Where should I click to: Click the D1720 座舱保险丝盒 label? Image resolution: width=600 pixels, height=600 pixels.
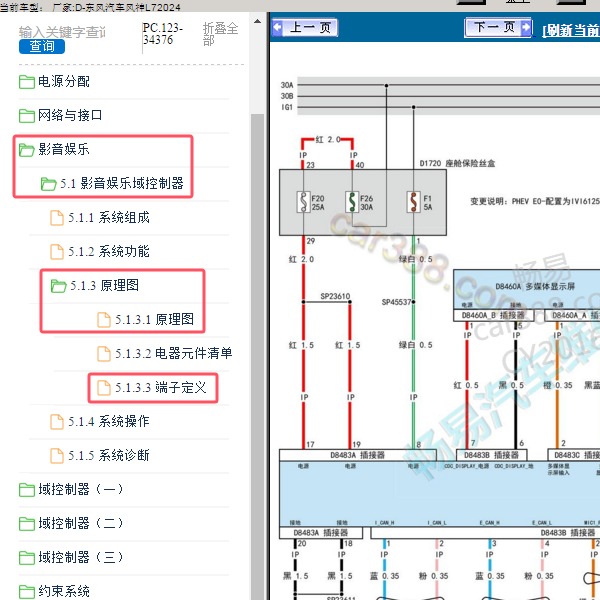(x=457, y=163)
